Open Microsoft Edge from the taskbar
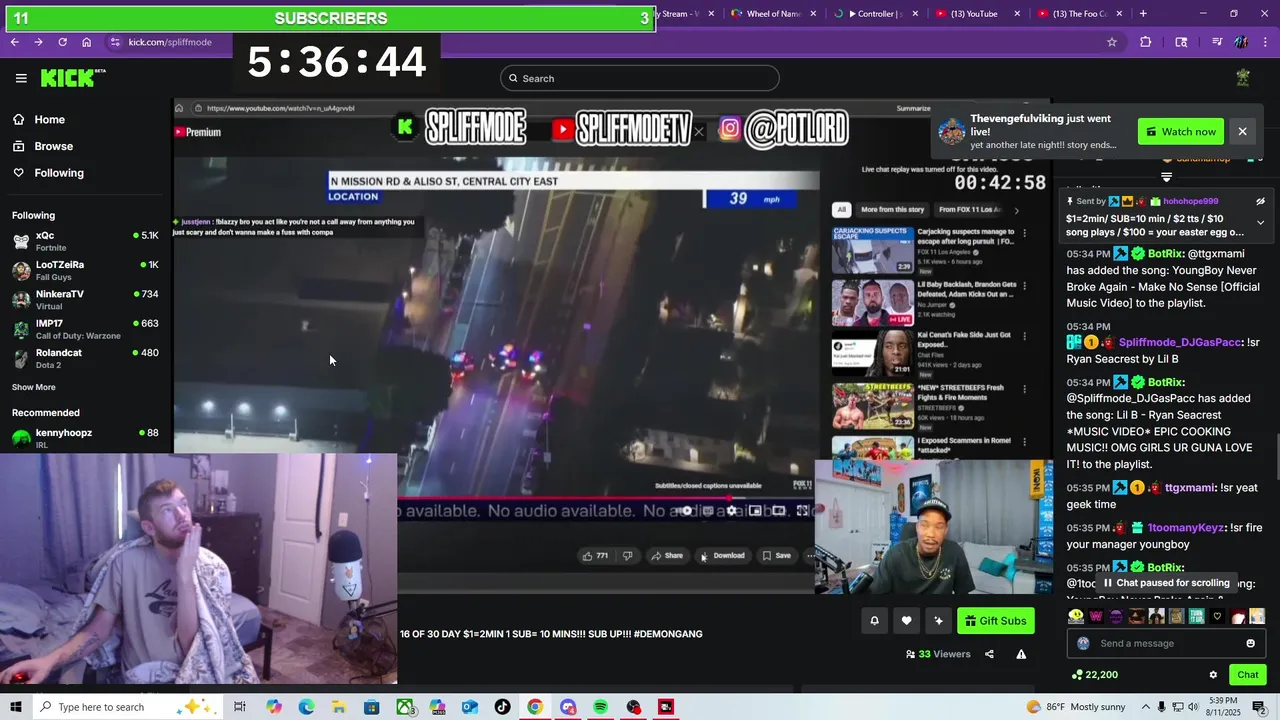The image size is (1280, 720). click(x=306, y=707)
